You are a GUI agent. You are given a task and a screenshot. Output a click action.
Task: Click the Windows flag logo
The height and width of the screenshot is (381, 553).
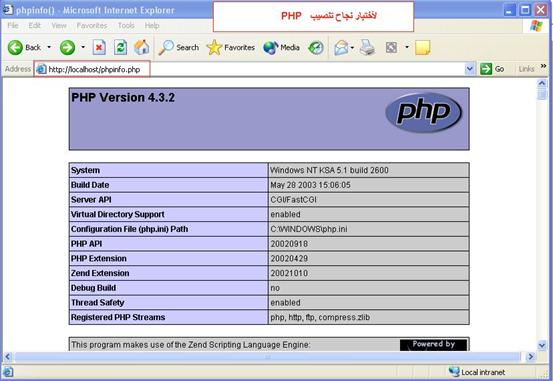point(536,26)
